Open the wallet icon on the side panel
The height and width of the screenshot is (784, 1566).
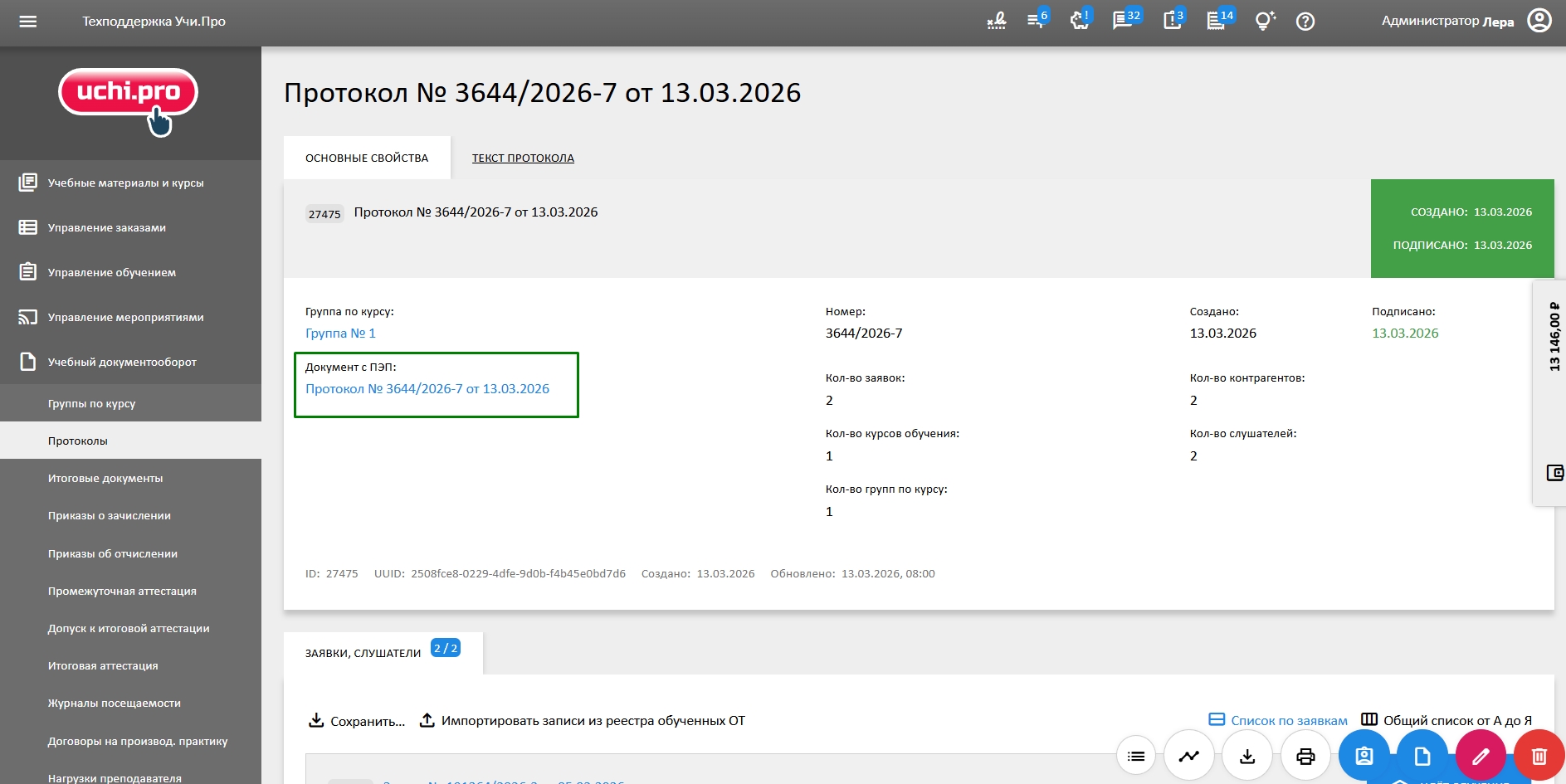pyautogui.click(x=1554, y=473)
